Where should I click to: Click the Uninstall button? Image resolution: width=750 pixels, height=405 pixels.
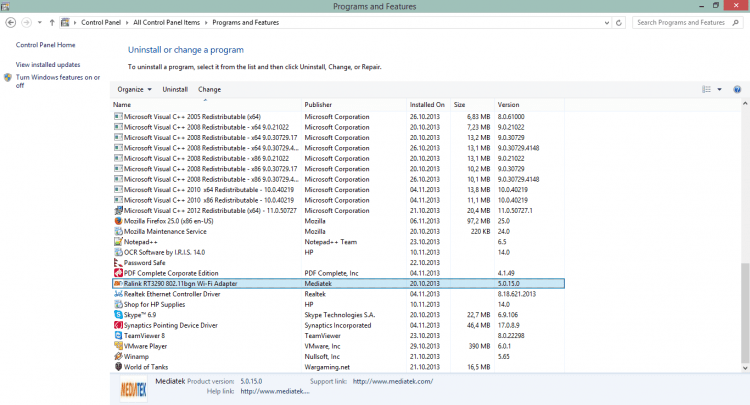175,89
